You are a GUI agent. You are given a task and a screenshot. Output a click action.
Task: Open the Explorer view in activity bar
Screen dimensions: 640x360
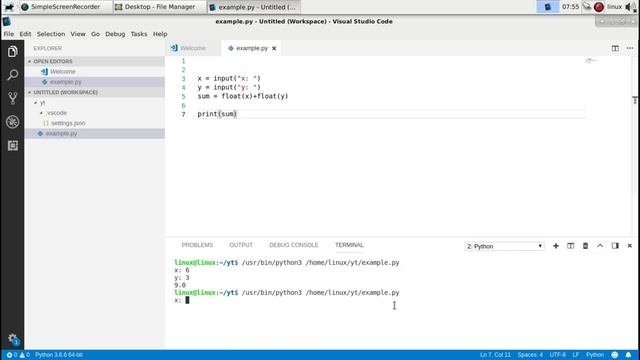[12, 51]
